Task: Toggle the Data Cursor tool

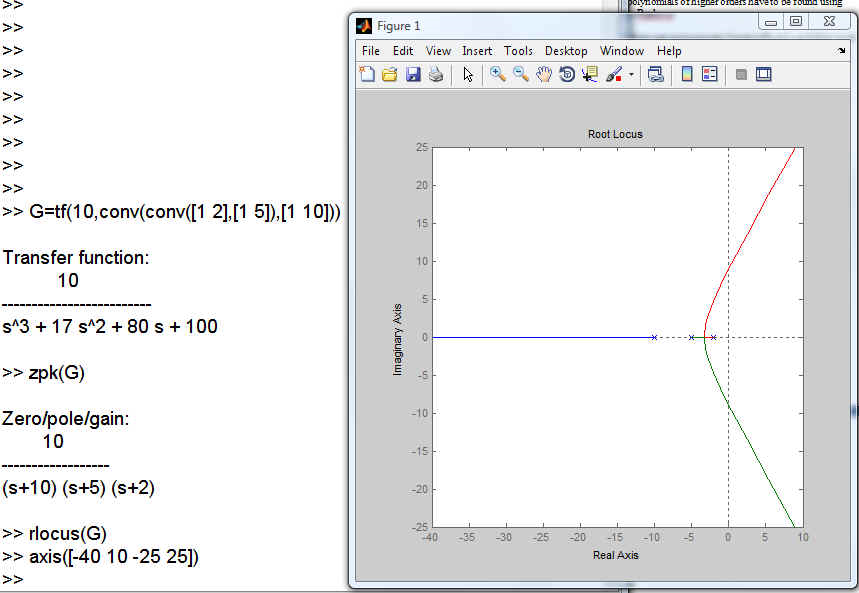Action: point(590,74)
